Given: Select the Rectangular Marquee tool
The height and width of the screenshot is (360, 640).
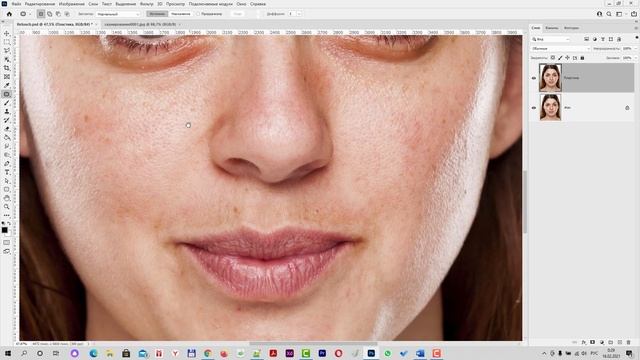Looking at the screenshot, I should point(7,42).
